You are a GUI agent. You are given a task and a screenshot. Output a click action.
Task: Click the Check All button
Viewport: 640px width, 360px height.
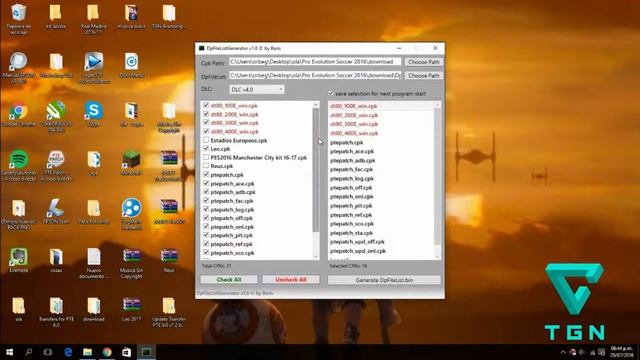coord(229,280)
